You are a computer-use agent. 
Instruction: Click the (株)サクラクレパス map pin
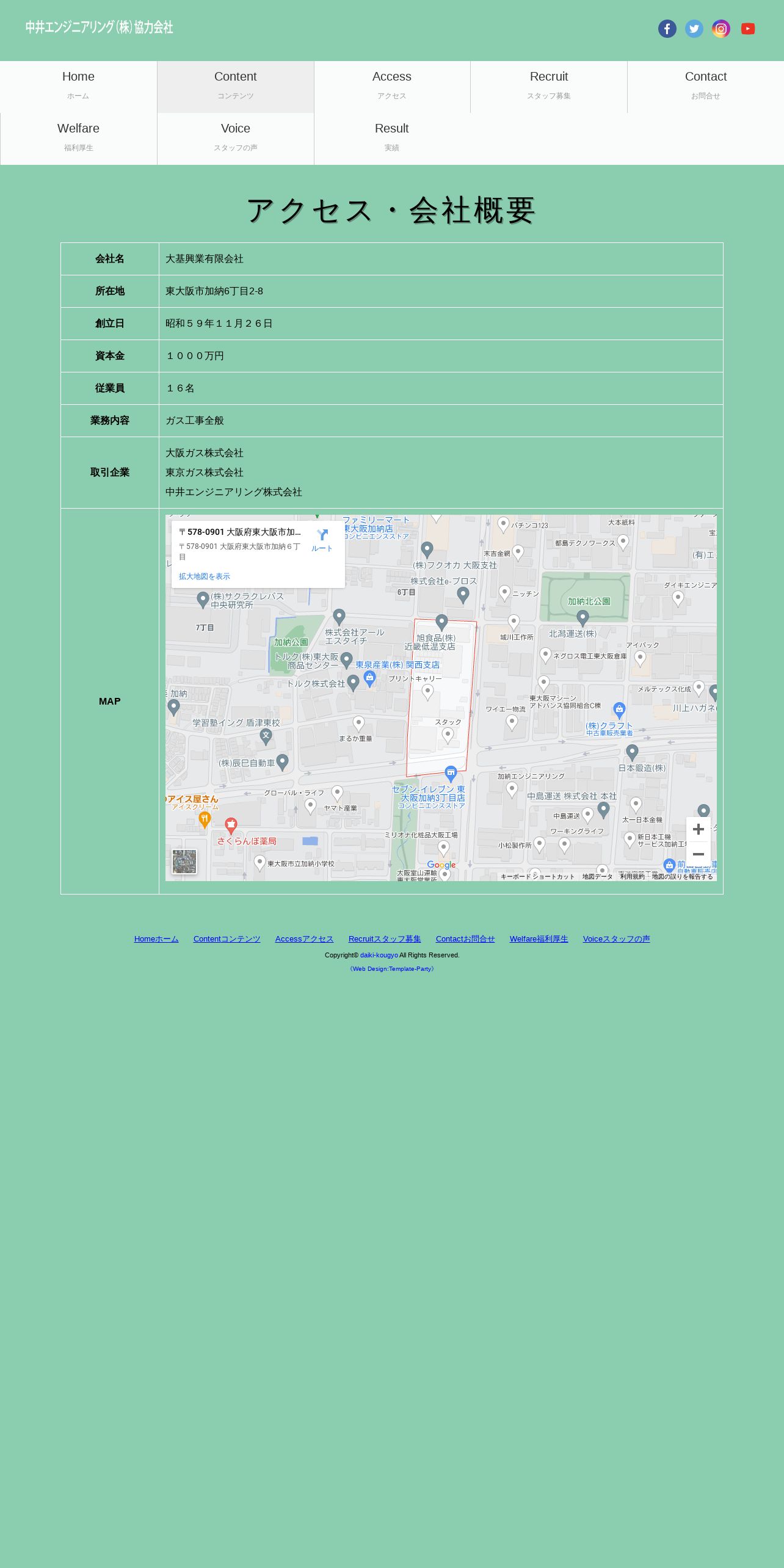203,600
